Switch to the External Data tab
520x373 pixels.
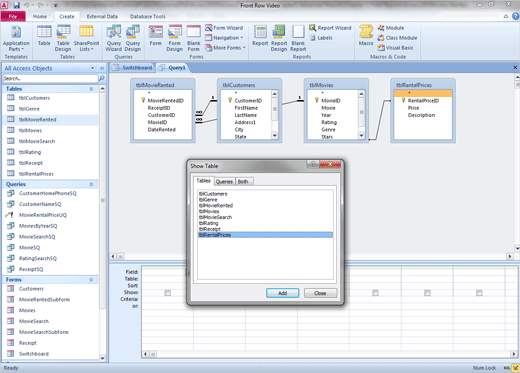point(102,16)
